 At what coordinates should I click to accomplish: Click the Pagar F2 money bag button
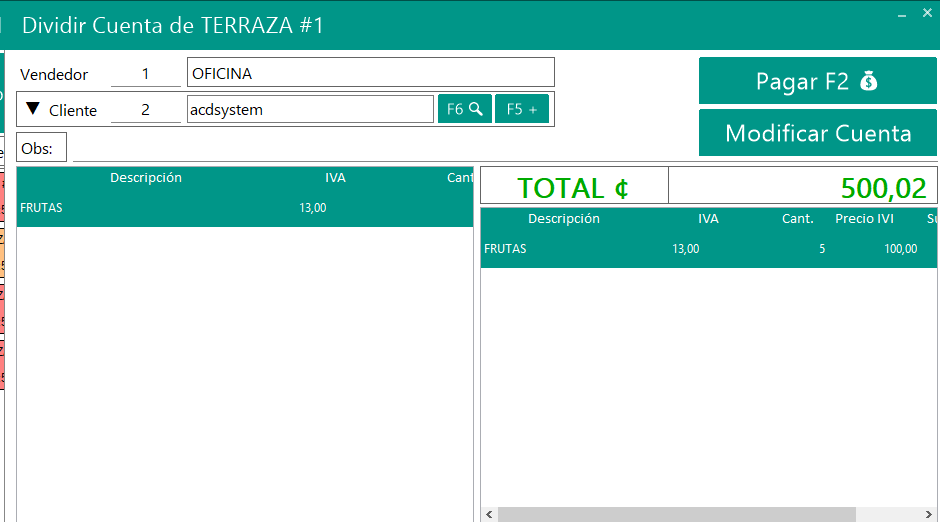point(817,81)
